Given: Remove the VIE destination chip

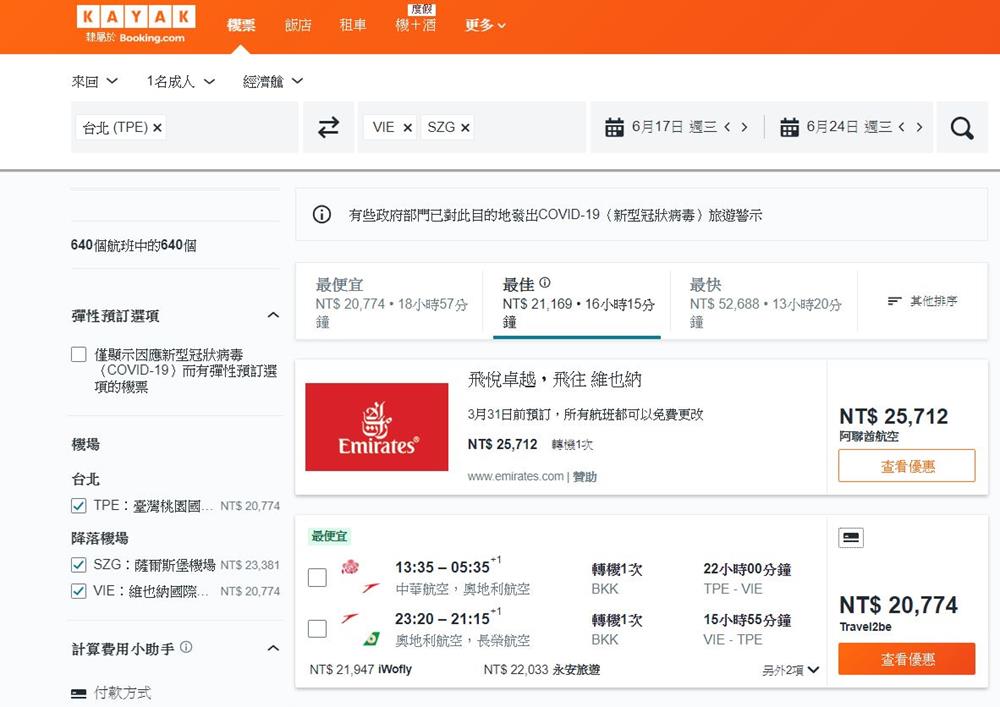Looking at the screenshot, I should point(407,128).
